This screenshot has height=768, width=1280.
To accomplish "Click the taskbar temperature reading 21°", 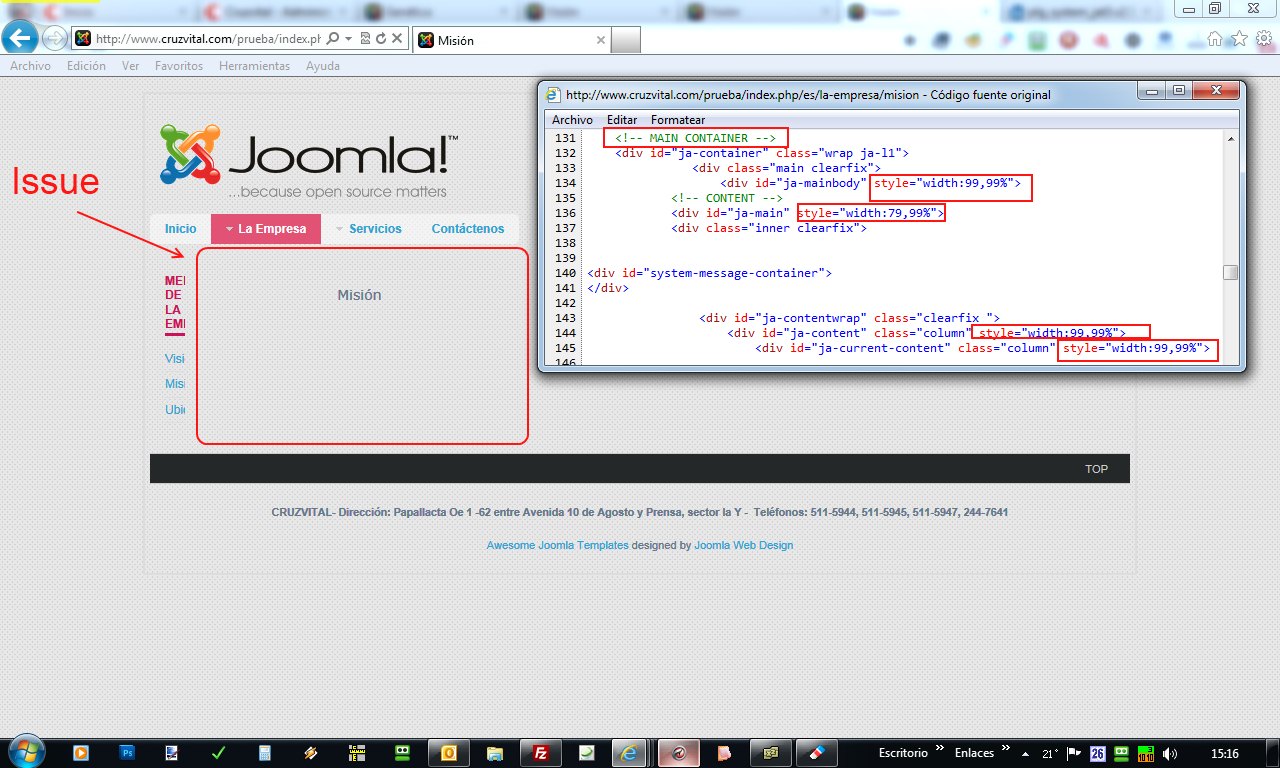I will tap(1050, 753).
